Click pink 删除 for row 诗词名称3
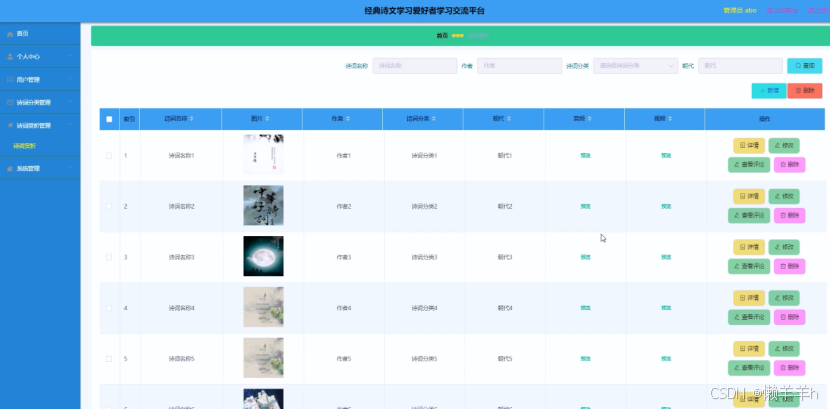Image resolution: width=831 pixels, height=409 pixels. 790,266
